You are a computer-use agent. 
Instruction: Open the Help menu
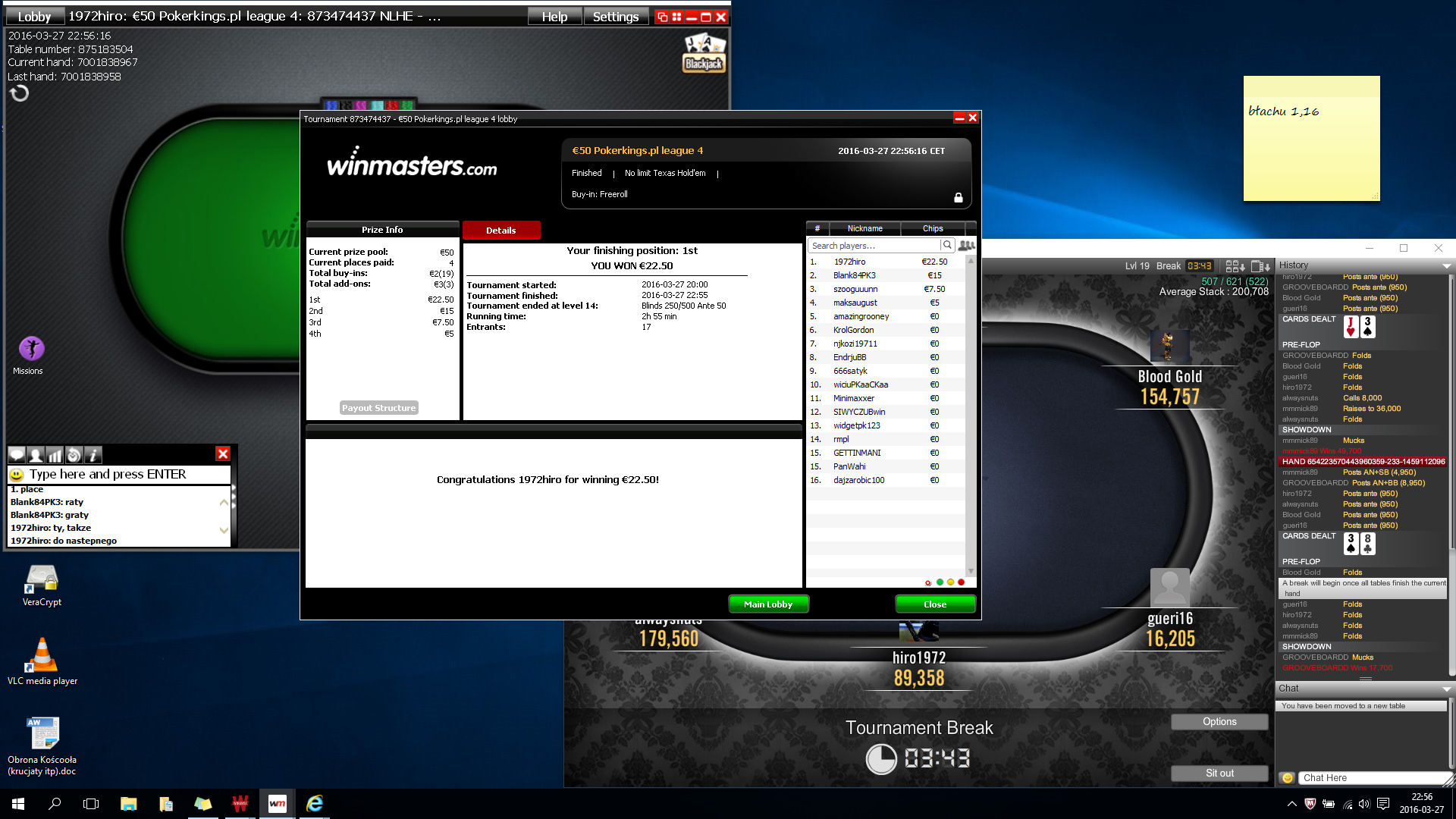[554, 17]
